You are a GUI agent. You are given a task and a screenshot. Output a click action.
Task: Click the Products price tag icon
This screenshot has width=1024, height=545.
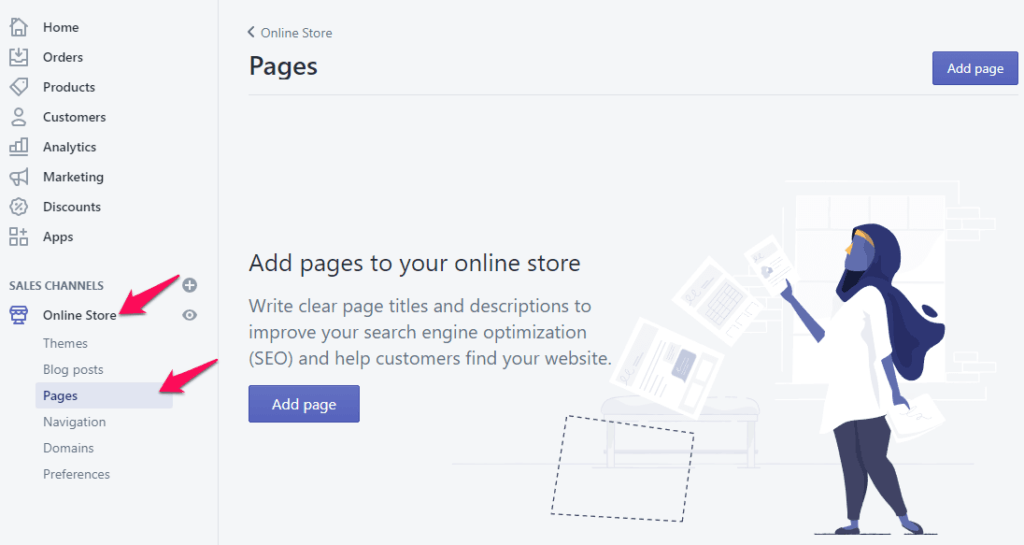[18, 87]
